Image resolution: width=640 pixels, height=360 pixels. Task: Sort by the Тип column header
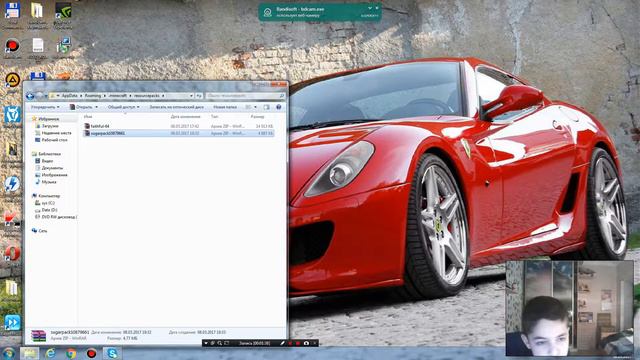click(x=214, y=117)
